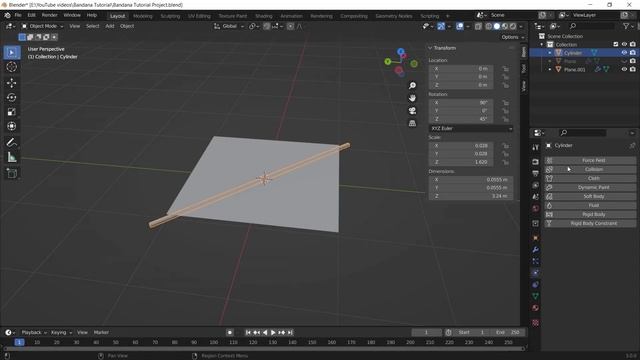
Task: Select the Rotate tool
Action: 11,97
